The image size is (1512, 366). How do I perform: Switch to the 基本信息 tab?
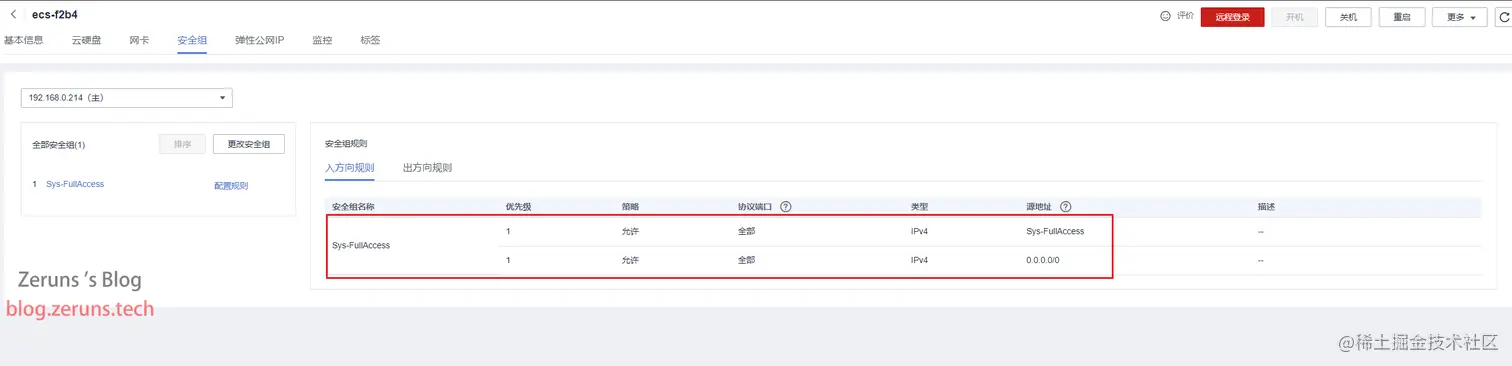click(x=23, y=40)
